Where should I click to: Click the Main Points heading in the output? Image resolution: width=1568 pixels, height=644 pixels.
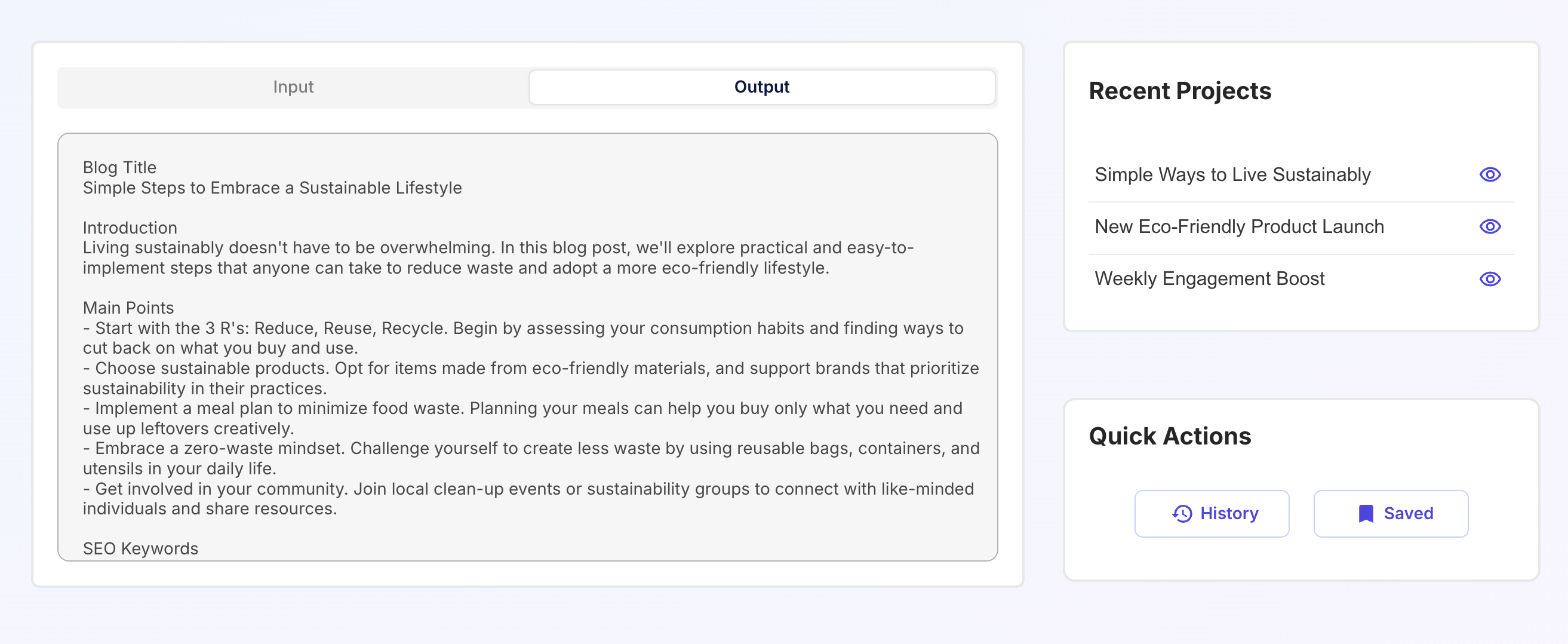(128, 308)
